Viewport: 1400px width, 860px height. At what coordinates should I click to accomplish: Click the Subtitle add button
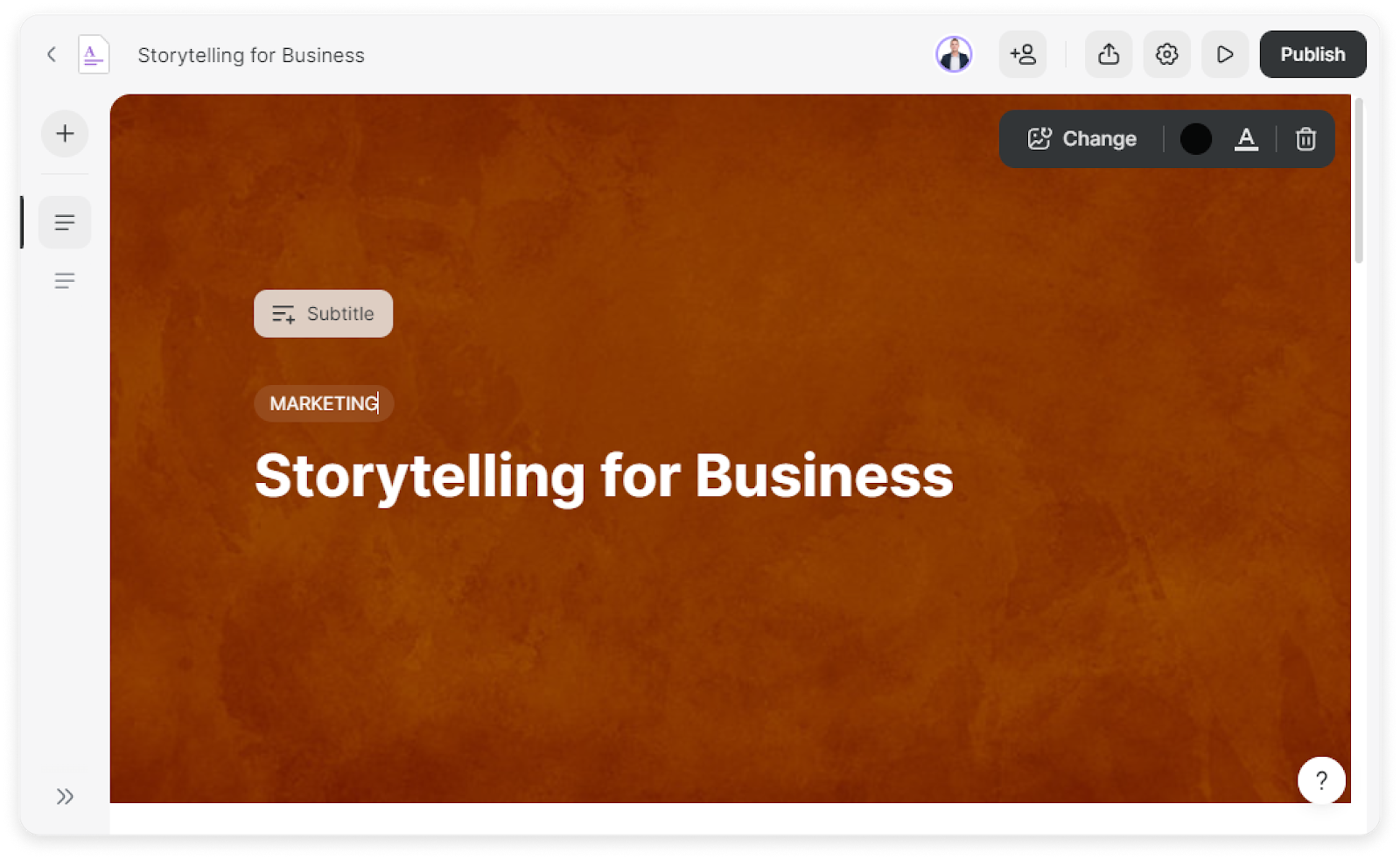tap(323, 313)
